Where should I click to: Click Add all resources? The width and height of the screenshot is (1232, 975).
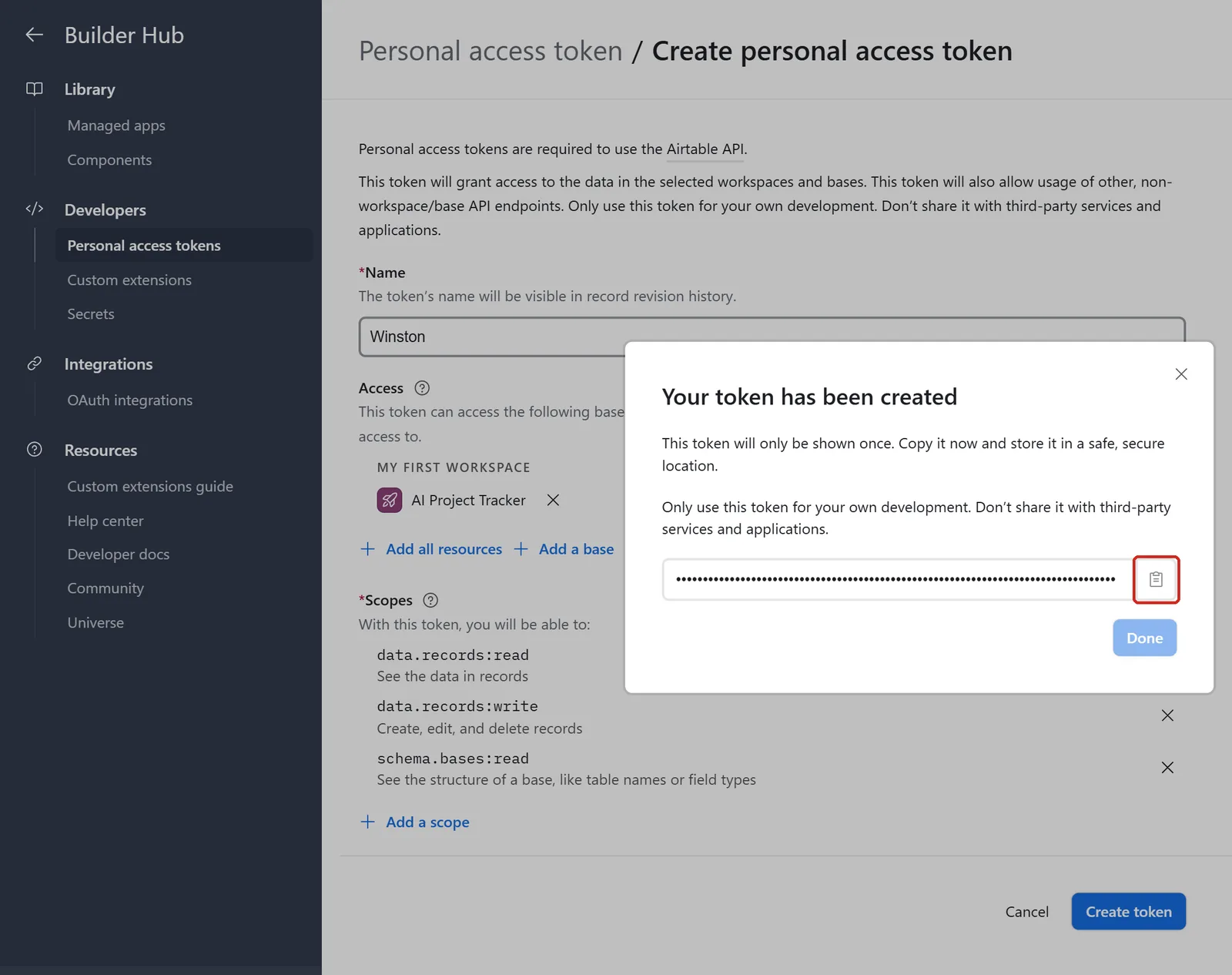(431, 549)
